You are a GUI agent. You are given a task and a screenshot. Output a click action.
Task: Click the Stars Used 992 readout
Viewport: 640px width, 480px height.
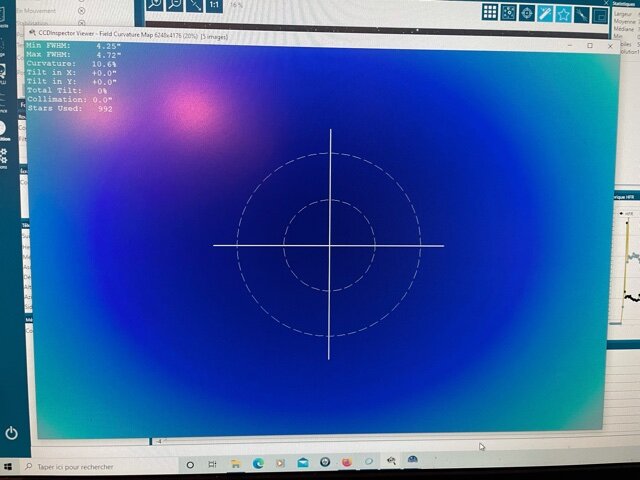[69, 109]
